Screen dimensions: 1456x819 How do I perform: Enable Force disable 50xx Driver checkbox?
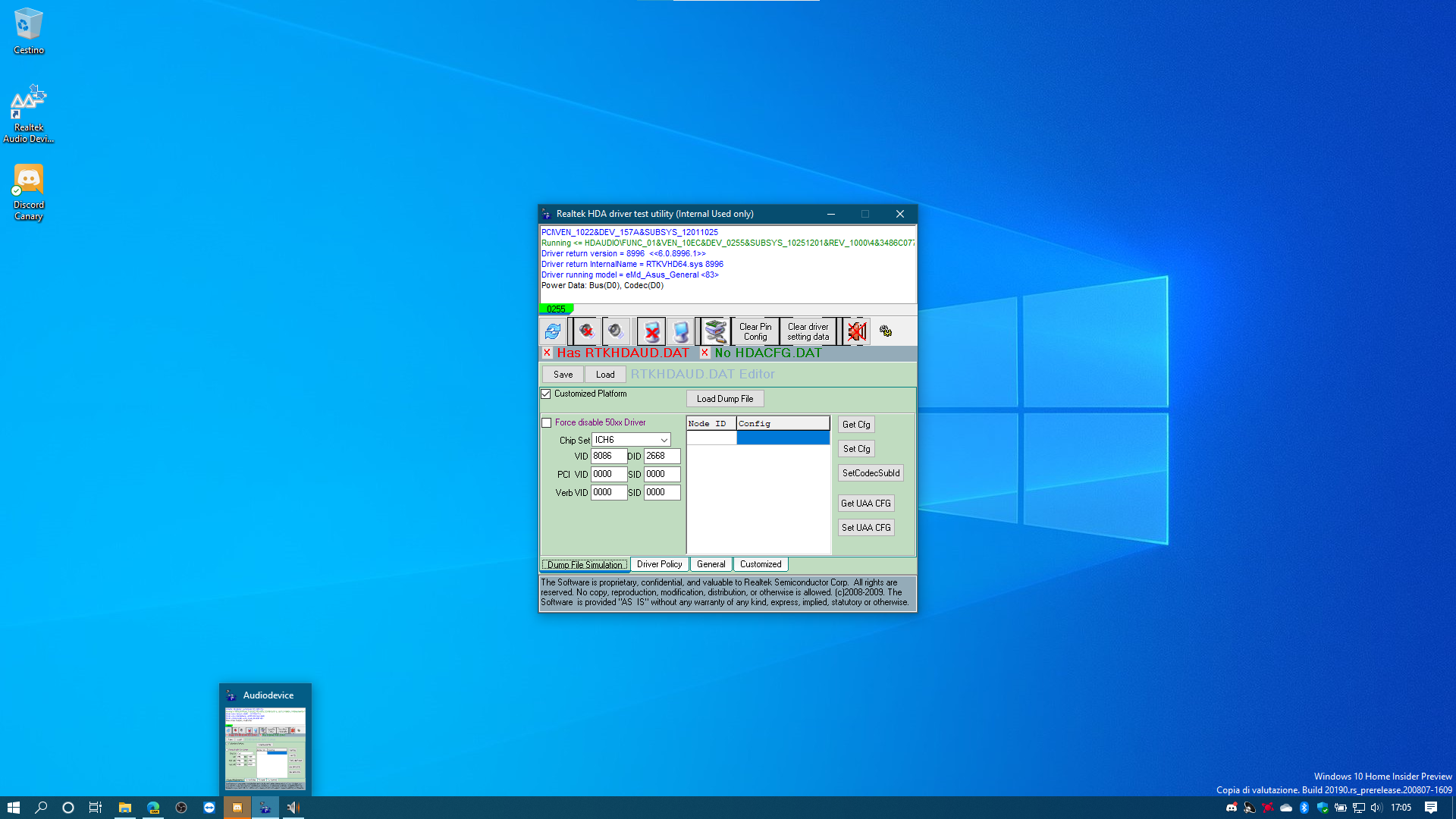[x=547, y=423]
